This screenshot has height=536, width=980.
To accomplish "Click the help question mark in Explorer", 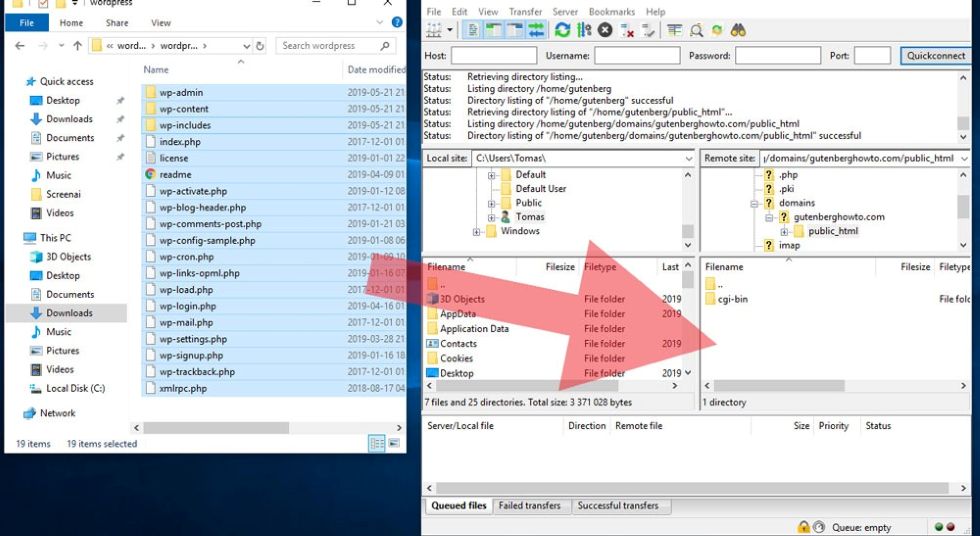I will click(397, 22).
